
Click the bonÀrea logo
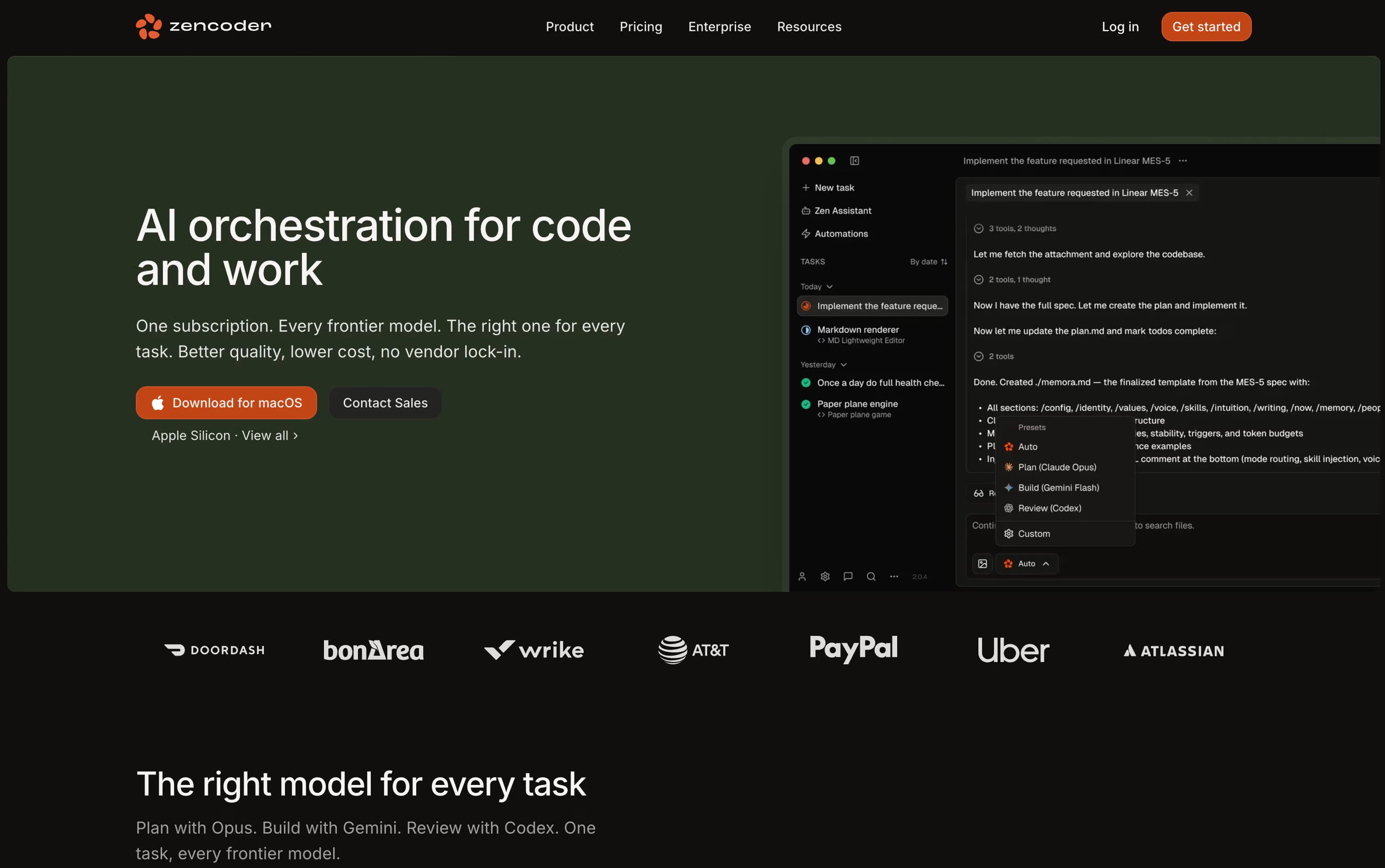coord(373,650)
